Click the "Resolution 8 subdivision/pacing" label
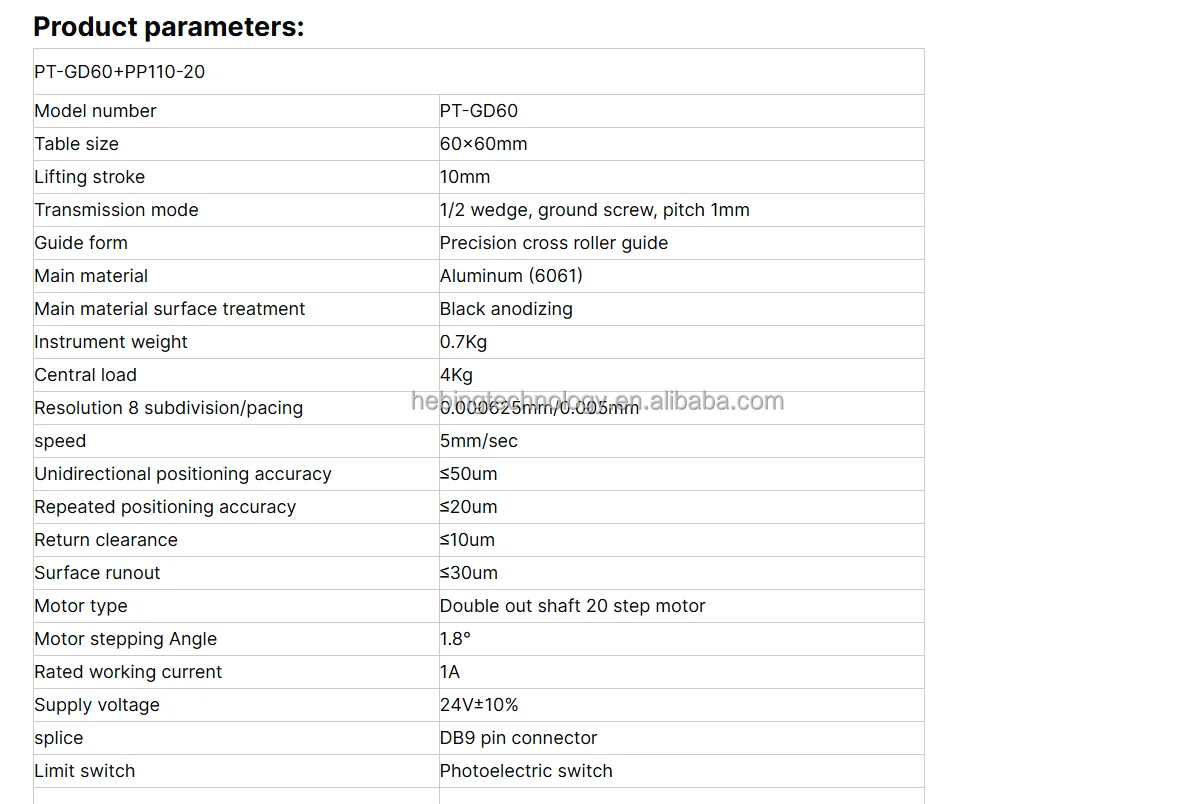This screenshot has height=804, width=1194. coord(168,408)
